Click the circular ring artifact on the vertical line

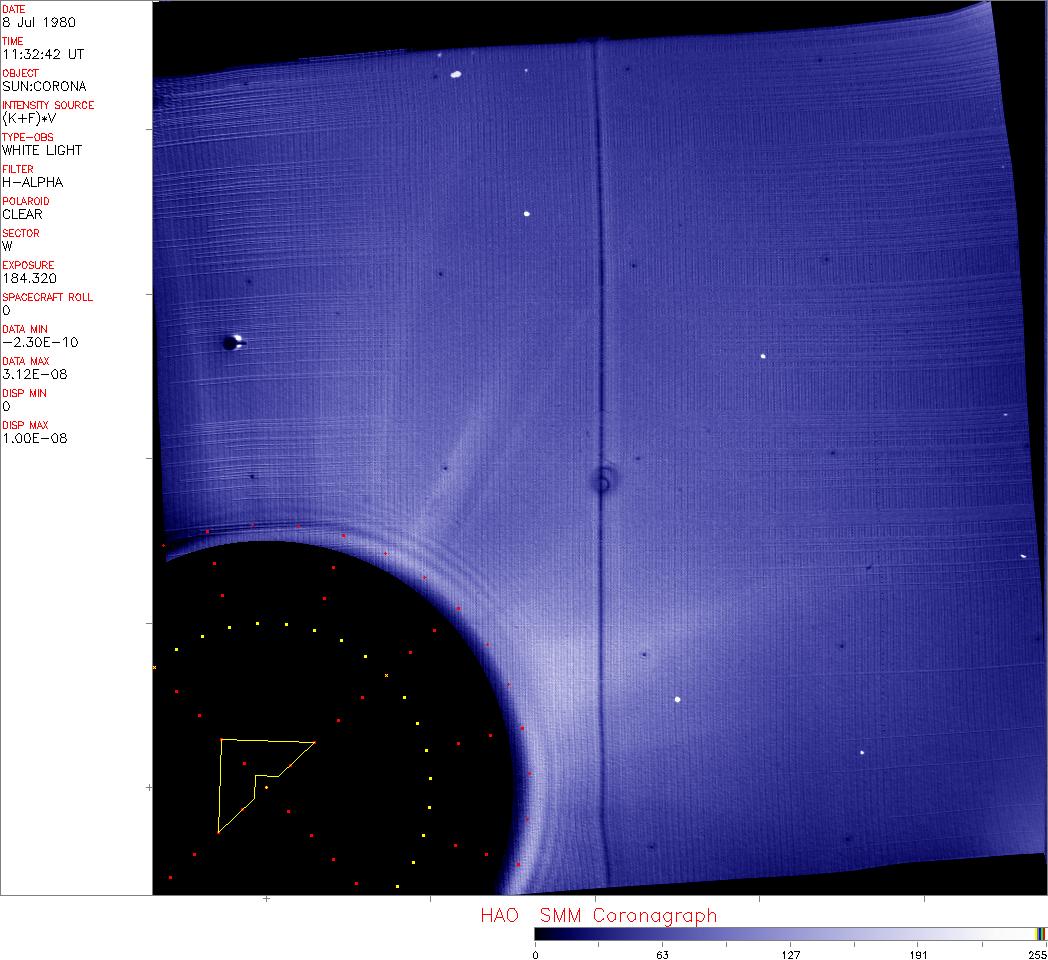click(x=602, y=480)
